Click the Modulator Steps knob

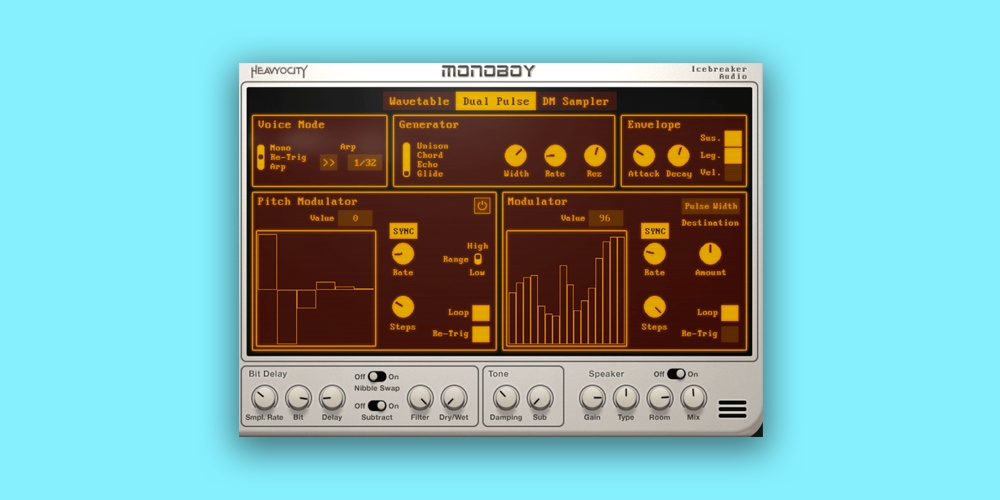pyautogui.click(x=654, y=307)
